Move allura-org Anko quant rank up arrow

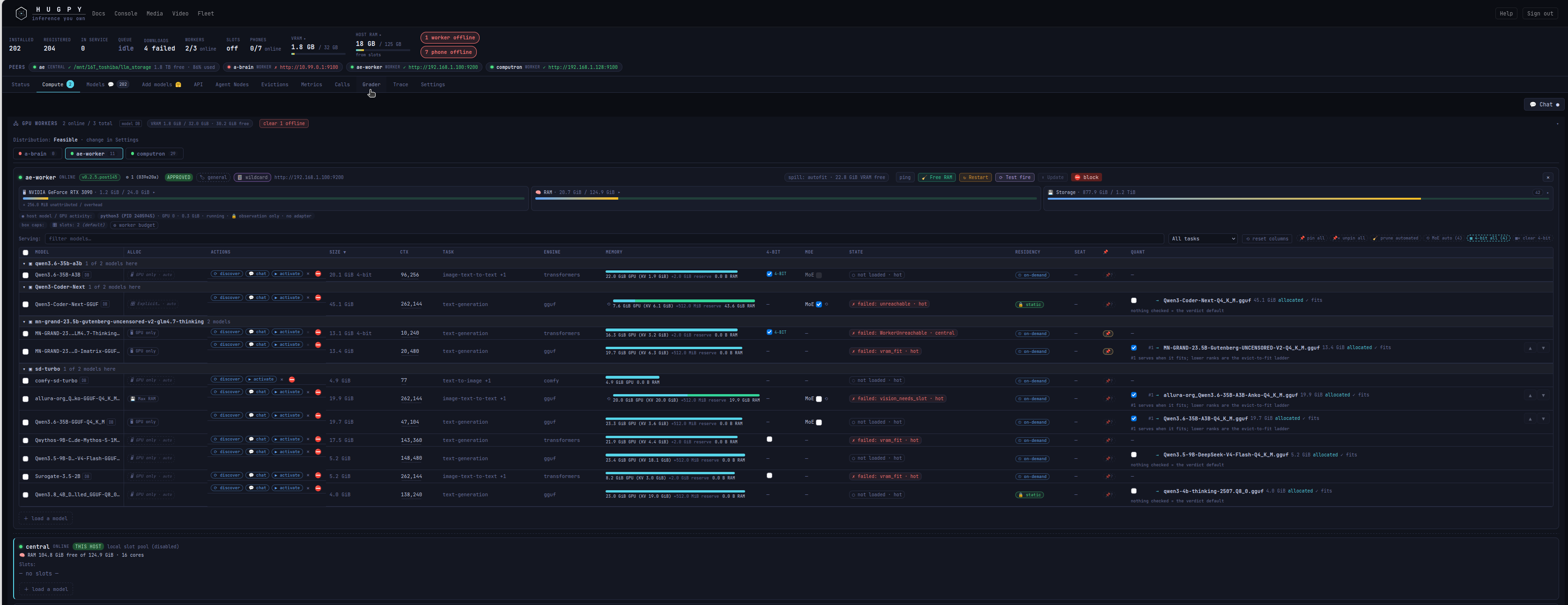(x=1530, y=396)
